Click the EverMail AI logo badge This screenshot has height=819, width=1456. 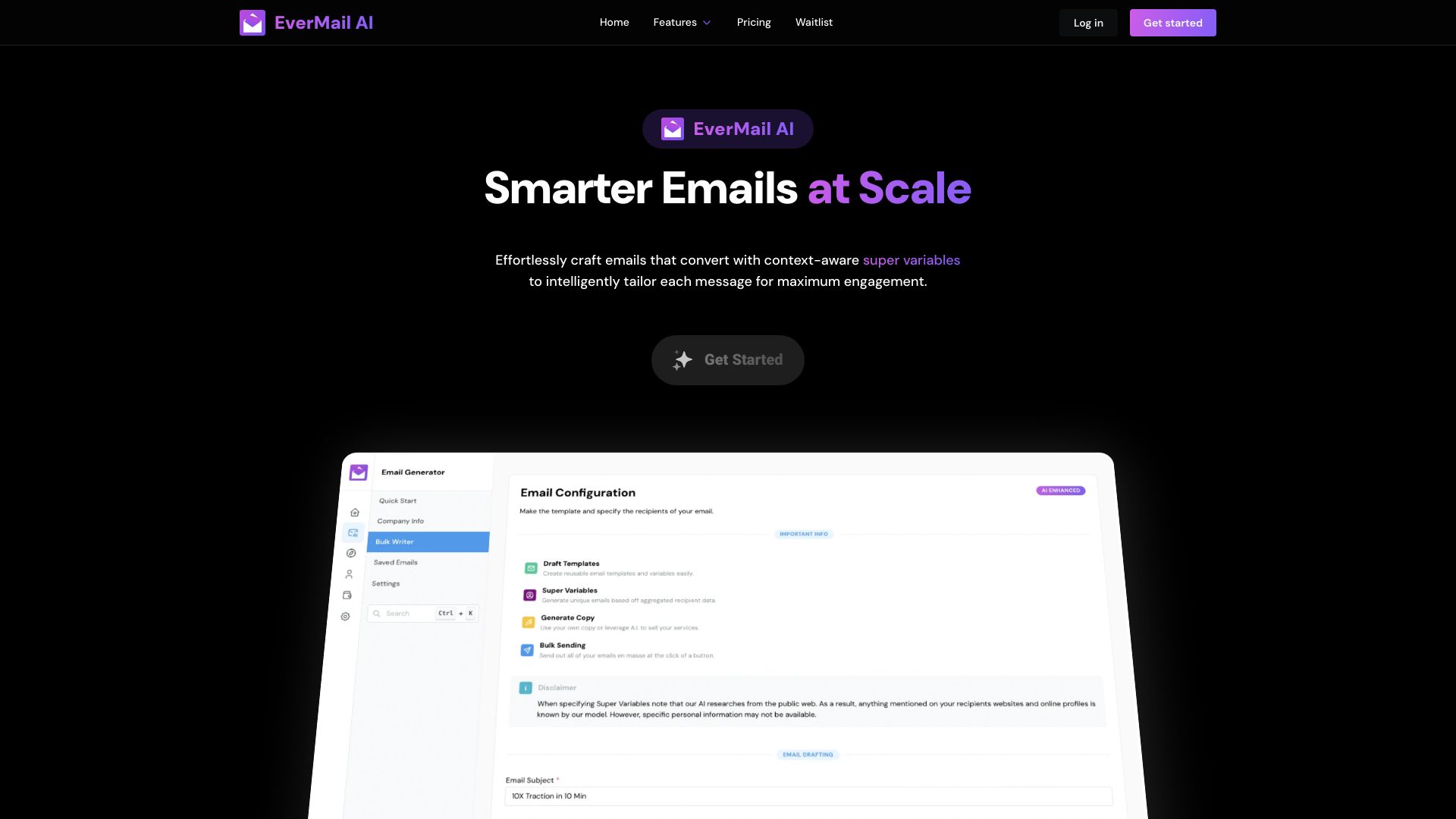pos(727,128)
